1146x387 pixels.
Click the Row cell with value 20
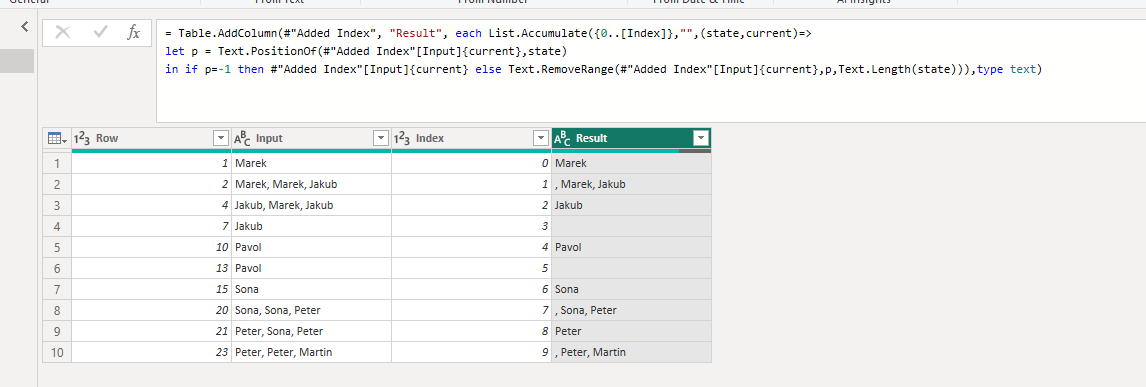151,310
